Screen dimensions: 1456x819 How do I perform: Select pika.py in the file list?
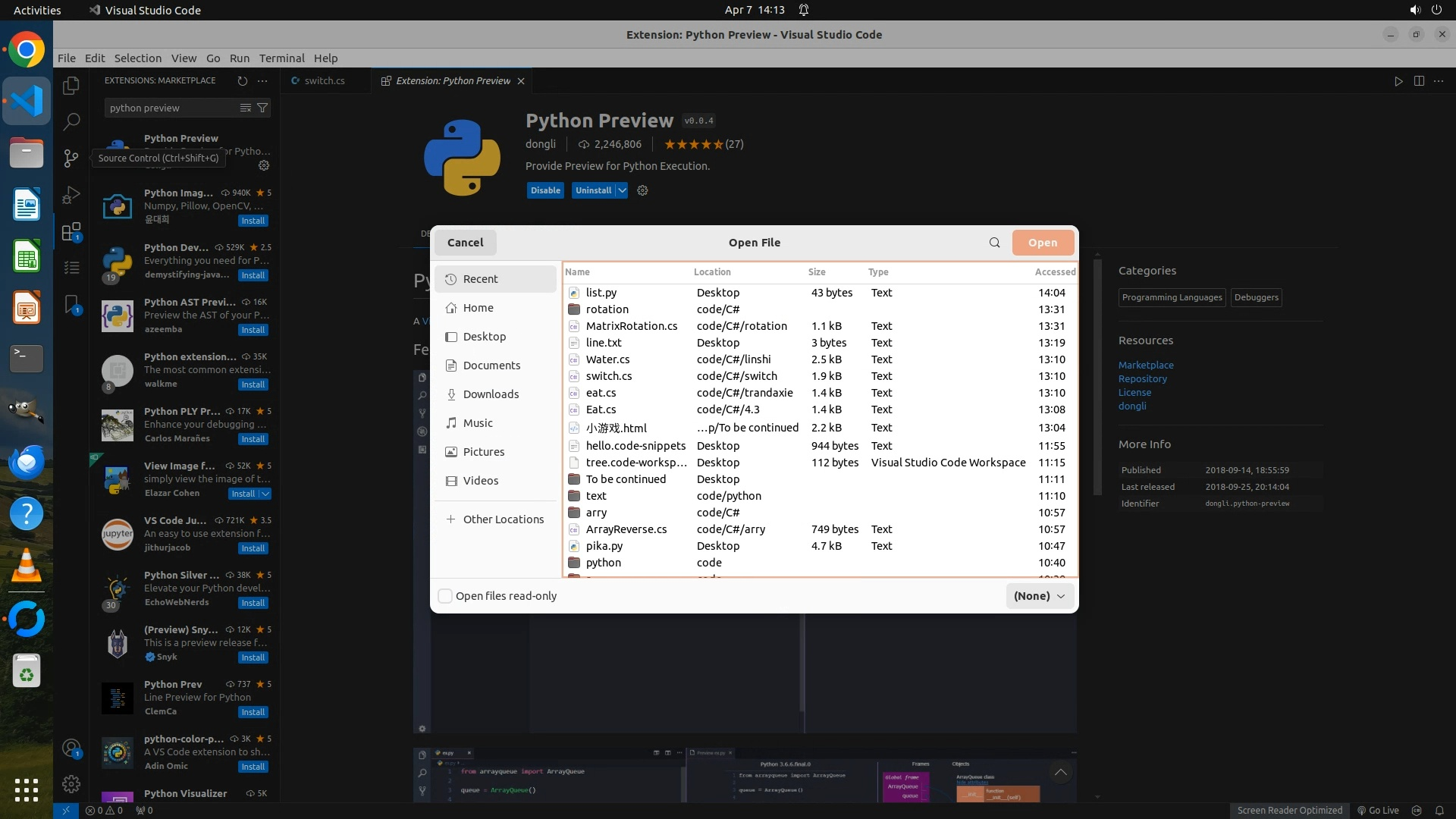(x=604, y=546)
